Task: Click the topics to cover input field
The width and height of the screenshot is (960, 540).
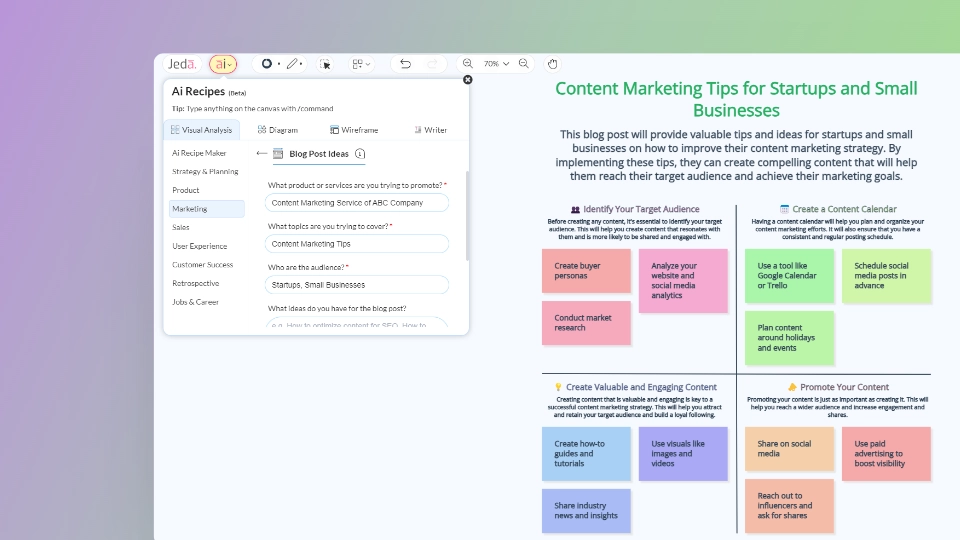Action: click(356, 244)
